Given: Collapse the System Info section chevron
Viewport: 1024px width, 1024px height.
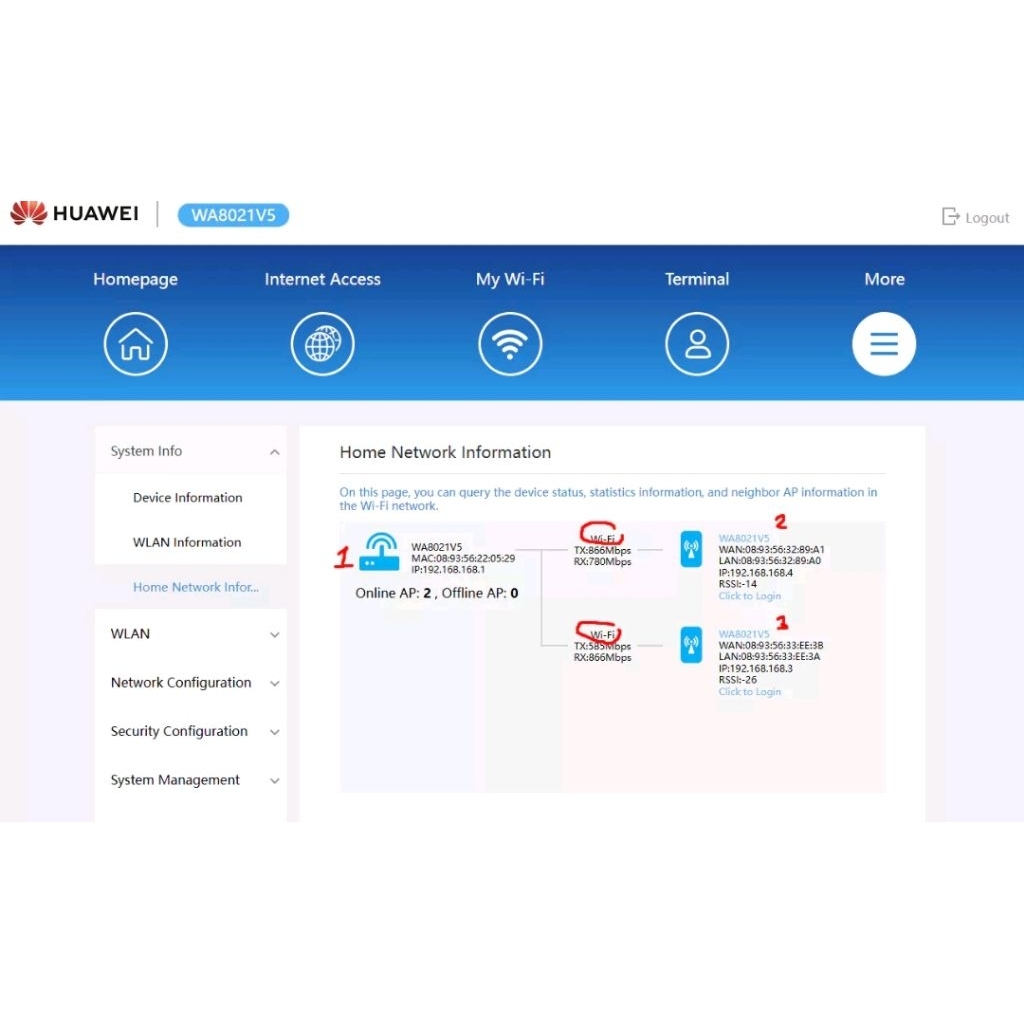Looking at the screenshot, I should pyautogui.click(x=274, y=452).
